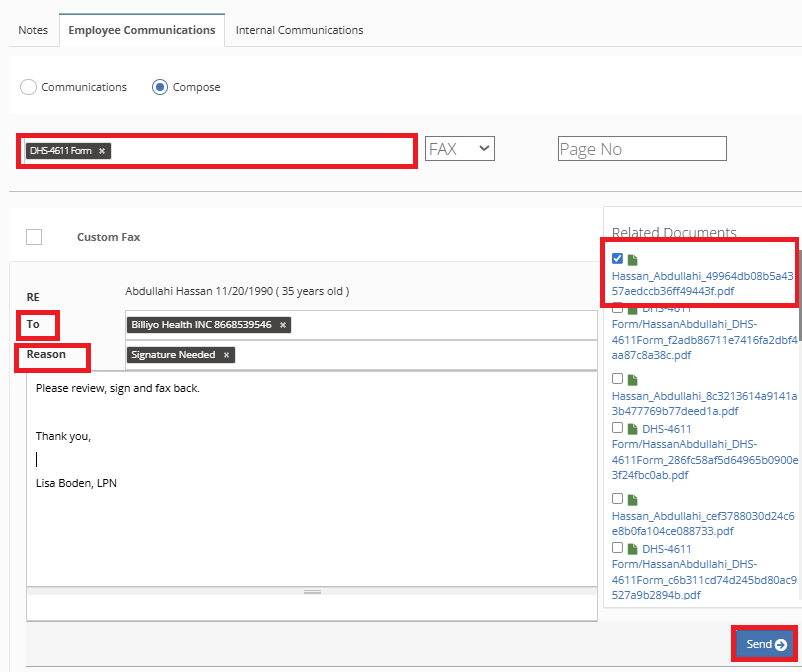Open the FAX delivery method dropdown
The width and height of the screenshot is (802, 672).
click(460, 149)
